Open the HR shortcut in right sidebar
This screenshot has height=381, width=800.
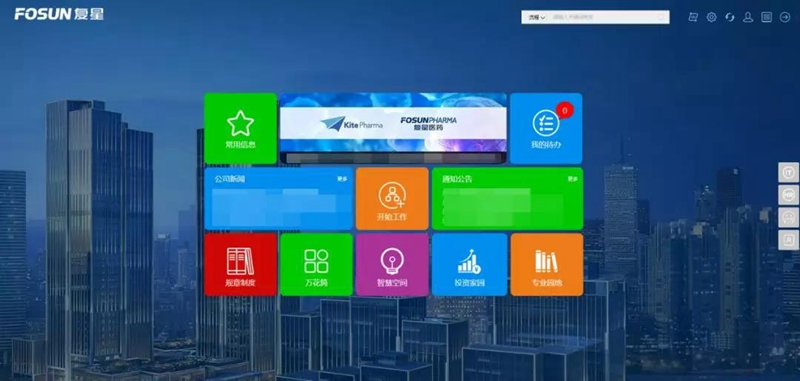tap(788, 195)
